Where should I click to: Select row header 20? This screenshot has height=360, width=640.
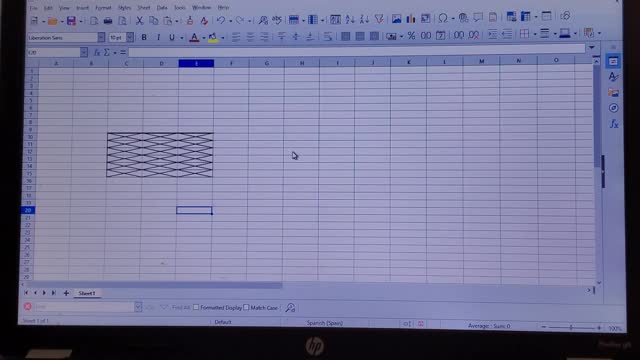pos(28,210)
